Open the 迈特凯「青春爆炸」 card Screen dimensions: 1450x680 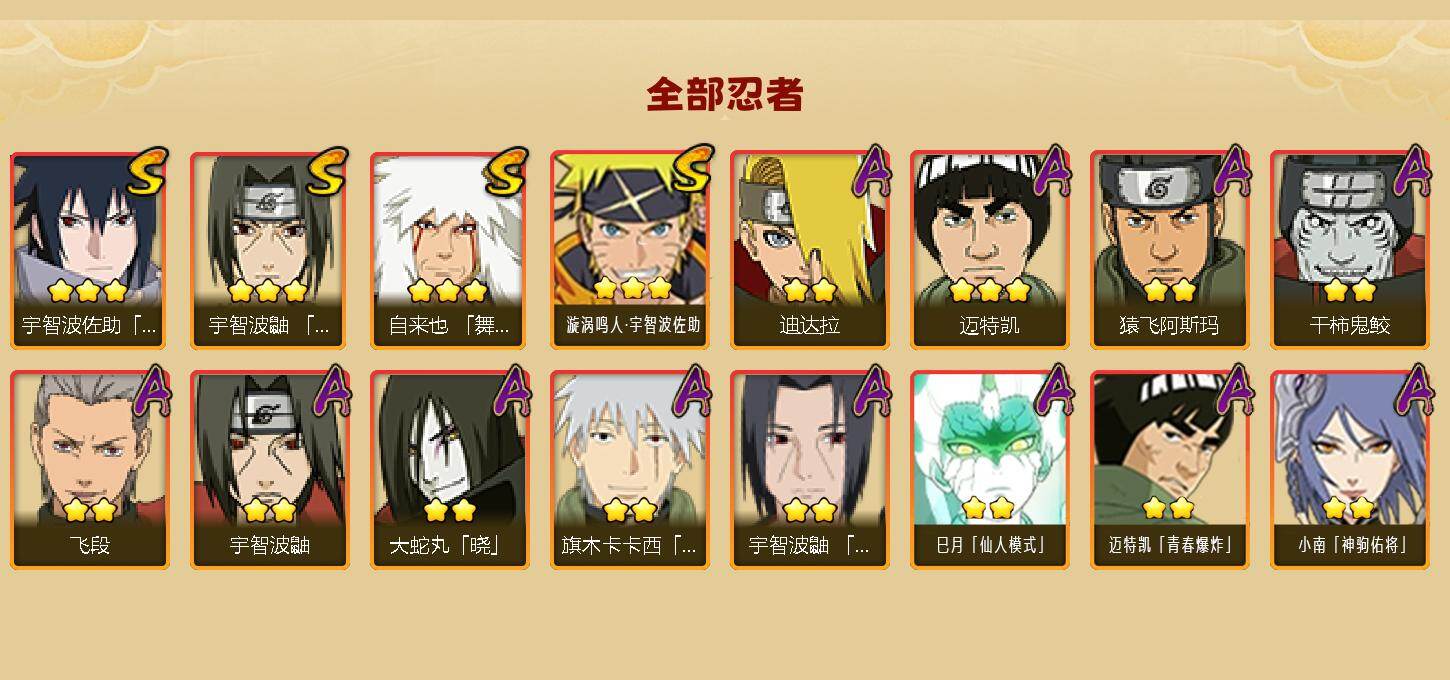coord(1170,470)
